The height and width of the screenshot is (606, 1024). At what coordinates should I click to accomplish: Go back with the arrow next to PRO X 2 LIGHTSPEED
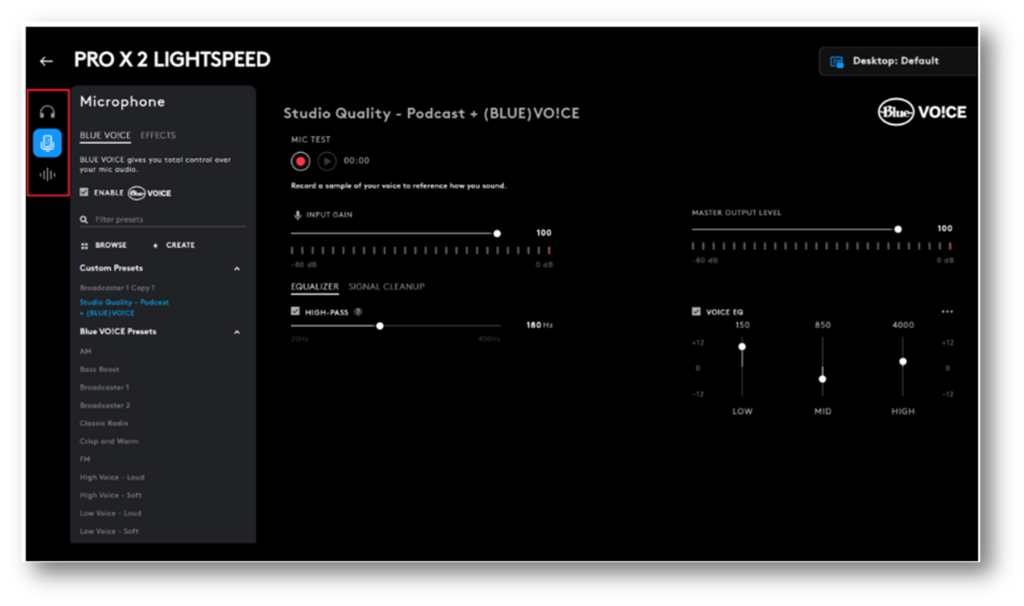coord(46,61)
